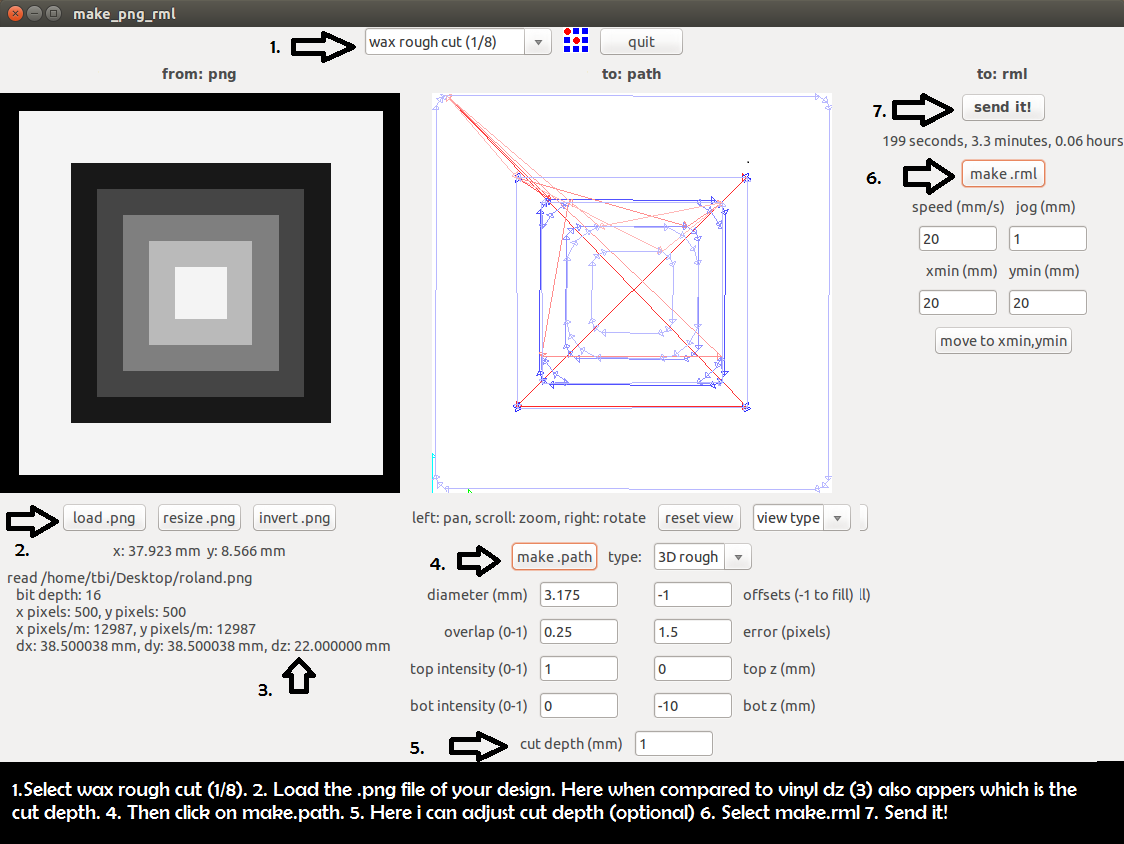Click the 'left: pan, scroll: zoom, right: rotate' hint text
Screen dimensions: 1124x844
click(x=528, y=518)
